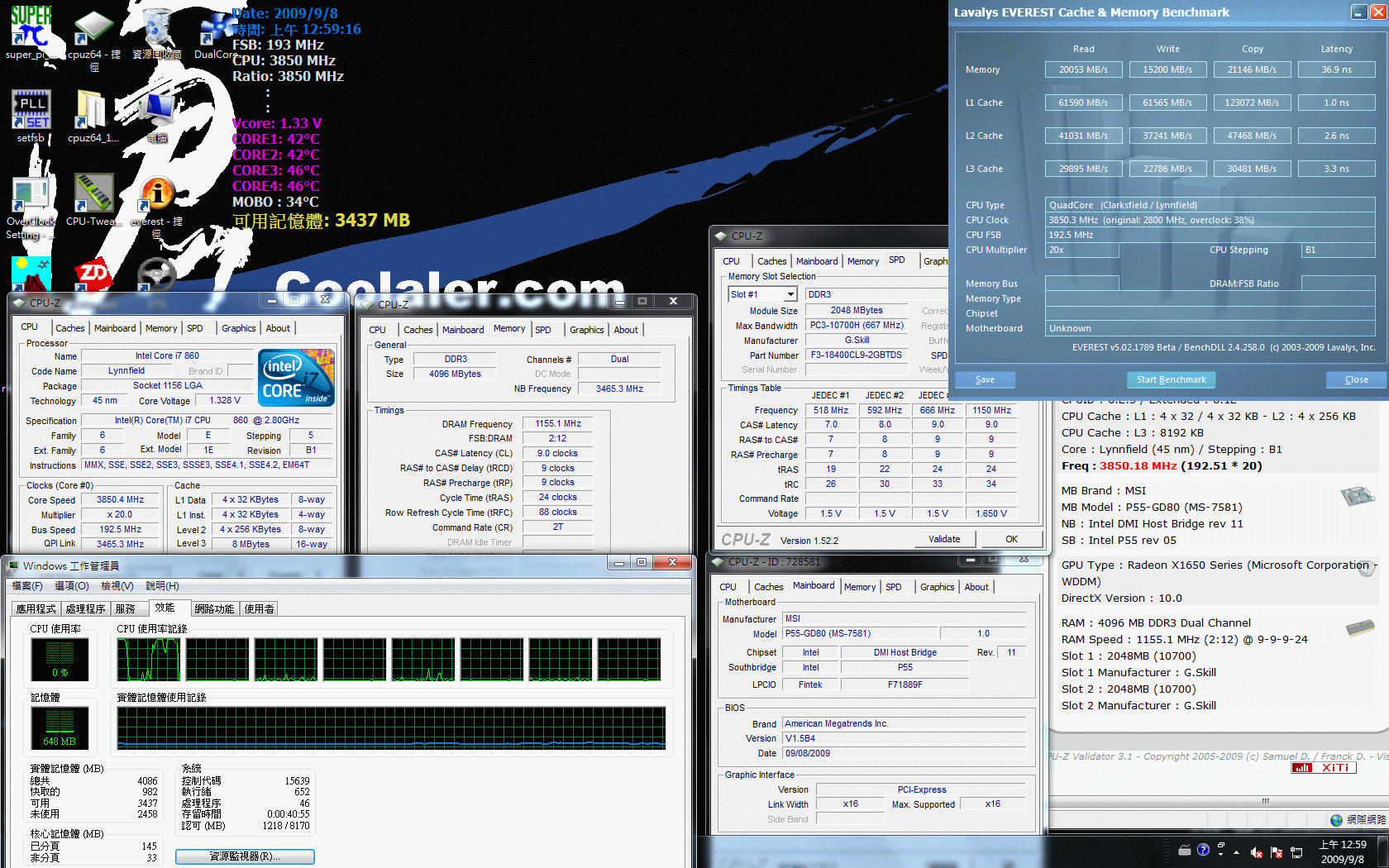Click the blue help question mark tray icon
Image resolution: width=1389 pixels, height=868 pixels.
coord(1203,849)
